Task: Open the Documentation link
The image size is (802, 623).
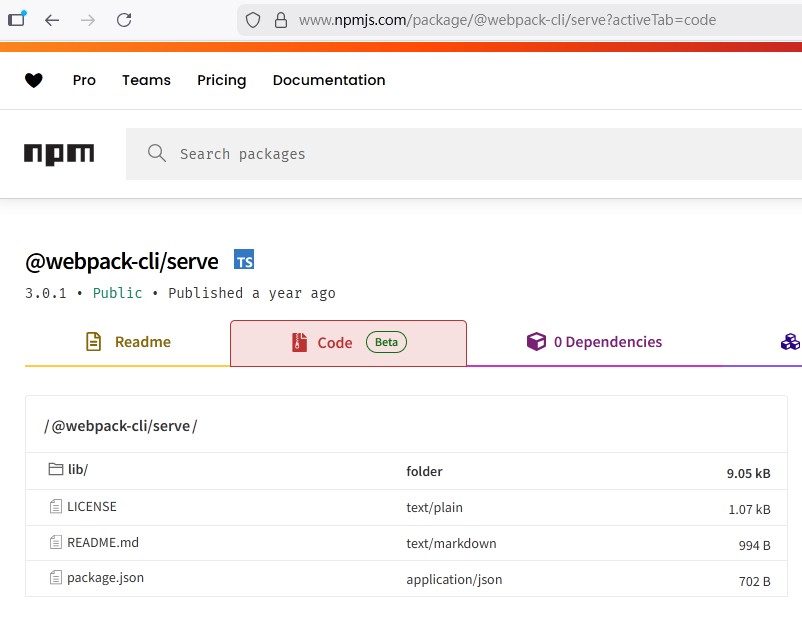Action: pyautogui.click(x=329, y=80)
